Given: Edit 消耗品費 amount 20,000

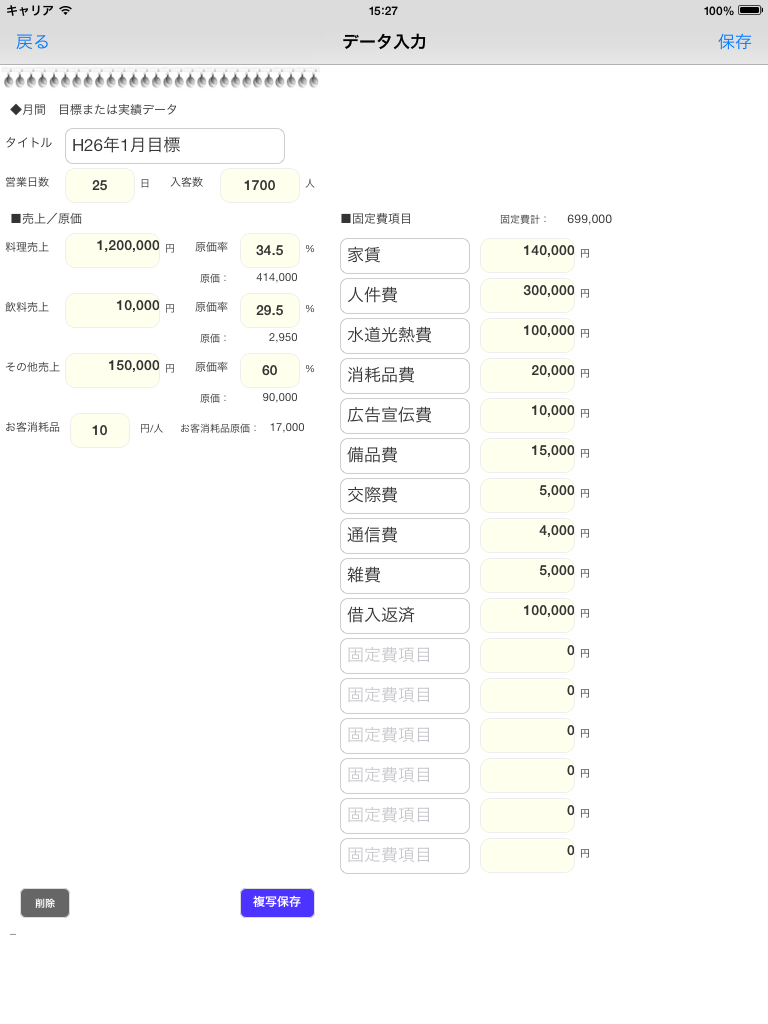Looking at the screenshot, I should tap(528, 375).
